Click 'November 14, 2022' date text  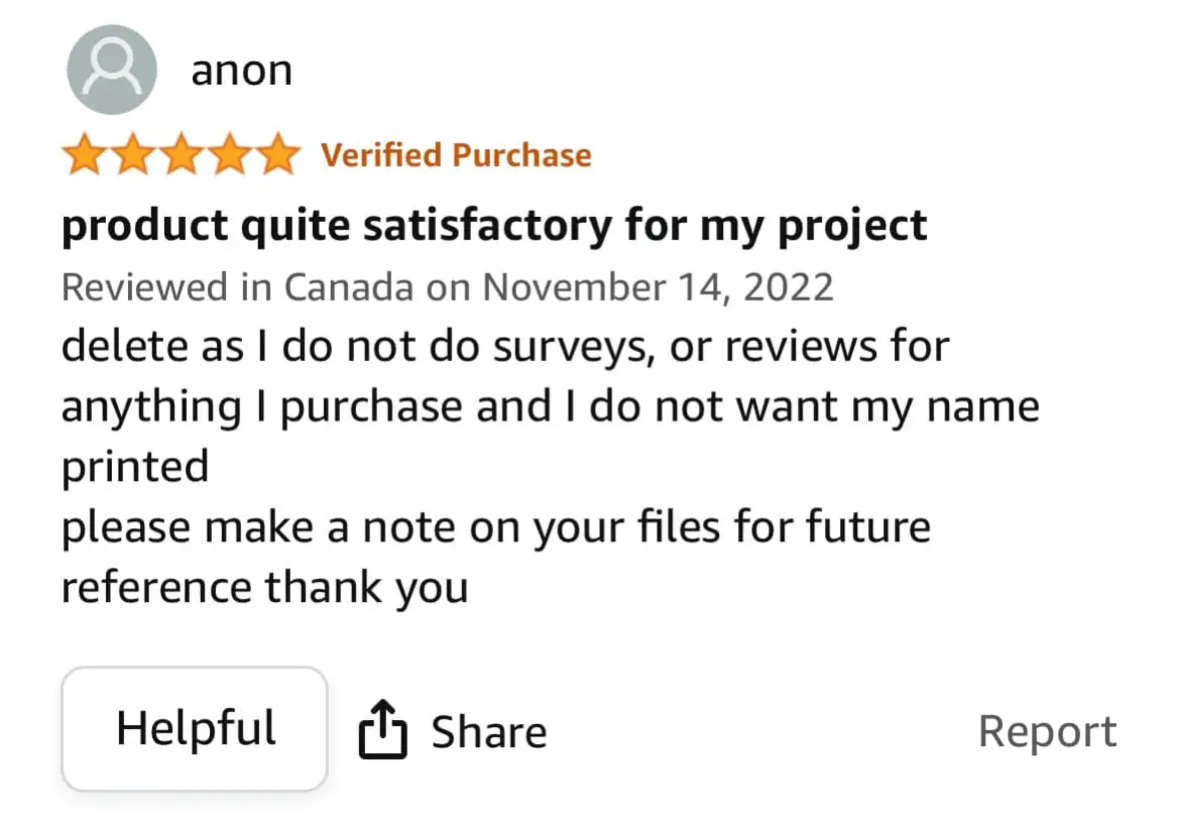coord(658,287)
